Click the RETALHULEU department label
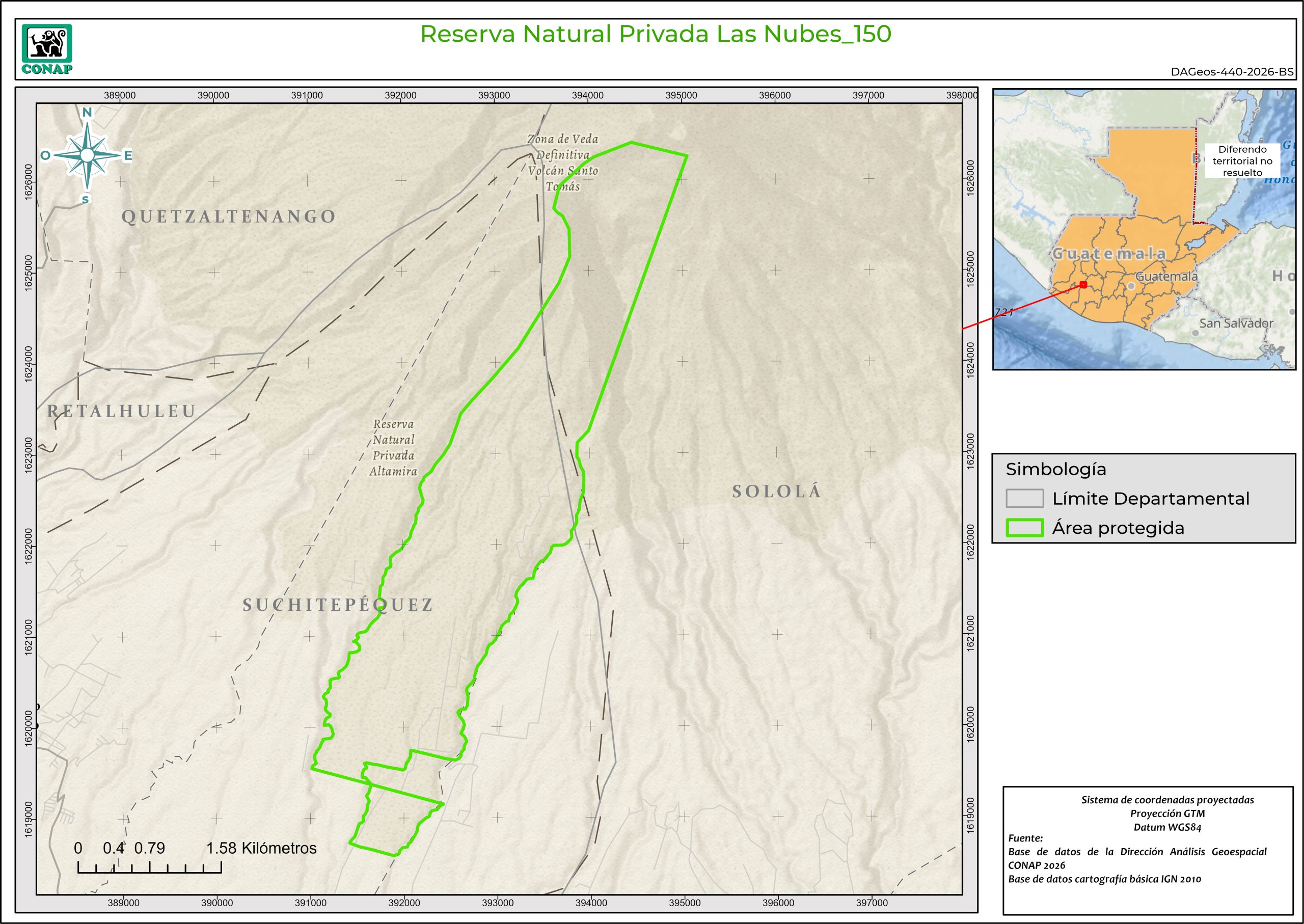The width and height of the screenshot is (1304, 924). (121, 411)
